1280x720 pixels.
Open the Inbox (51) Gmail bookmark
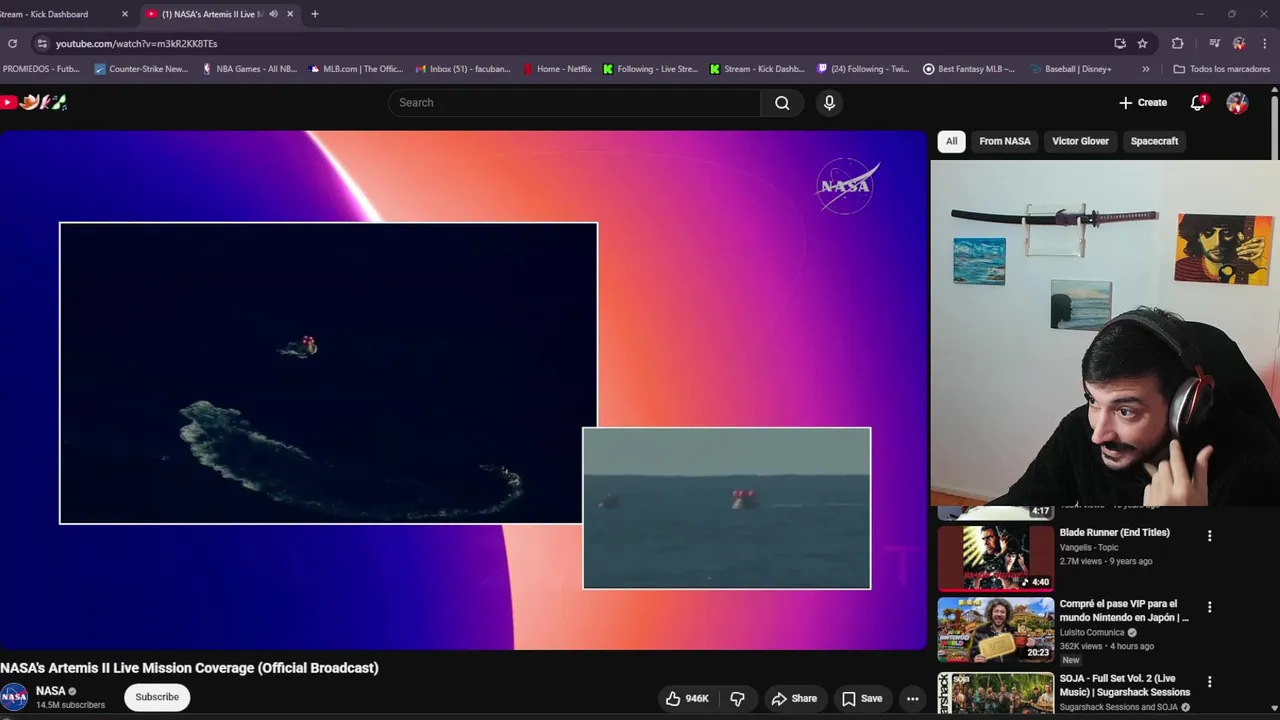pos(463,69)
